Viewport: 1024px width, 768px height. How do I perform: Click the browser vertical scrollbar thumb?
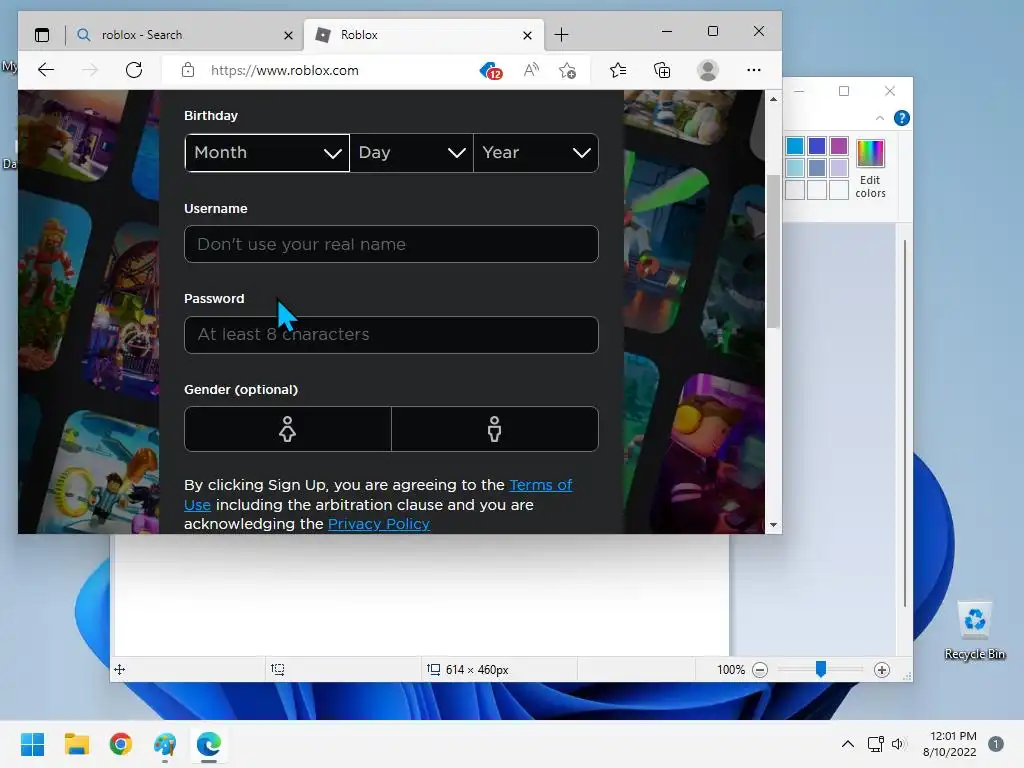point(773,251)
